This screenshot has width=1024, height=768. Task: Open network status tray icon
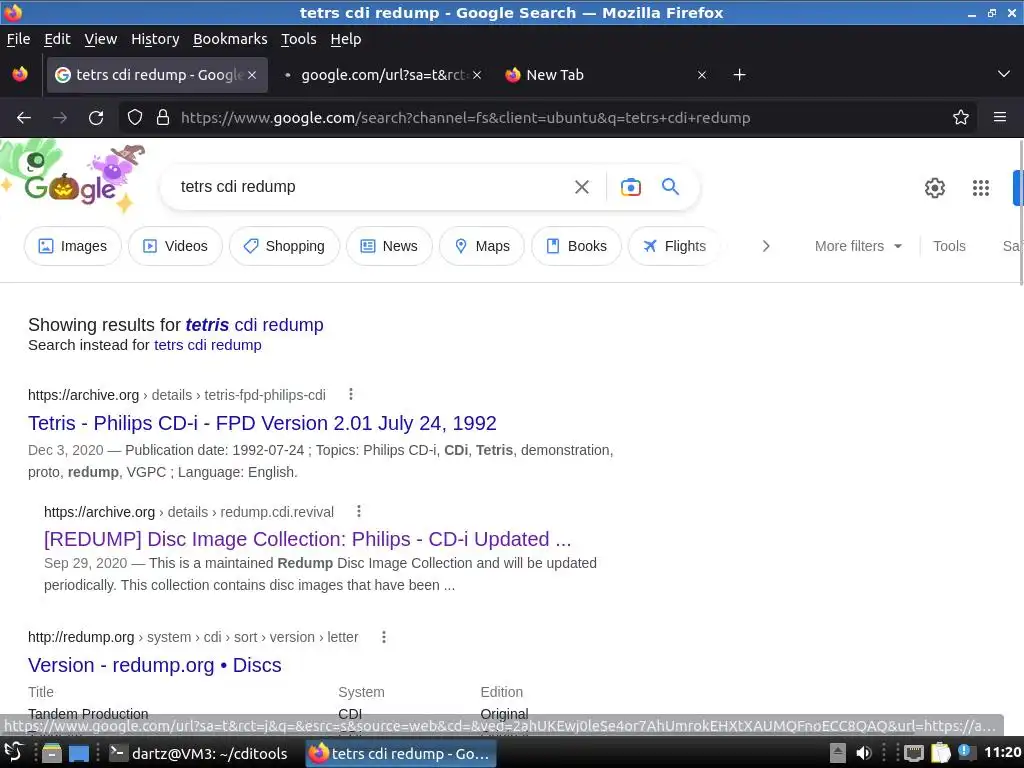913,753
